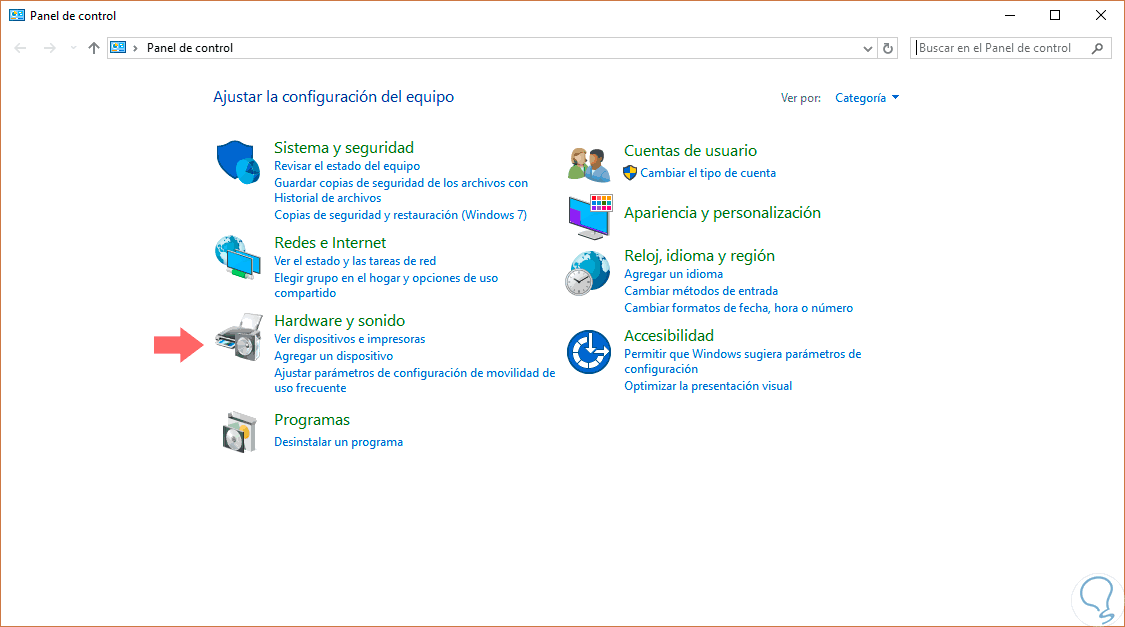Close the Panel de control window
The height and width of the screenshot is (627, 1125).
[x=1101, y=15]
